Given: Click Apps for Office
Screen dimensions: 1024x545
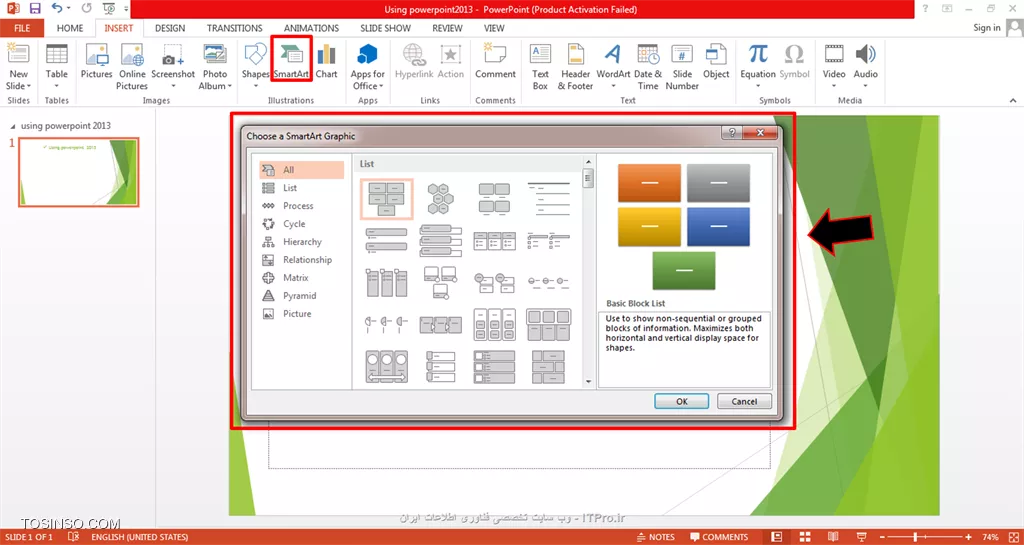Looking at the screenshot, I should click(x=368, y=67).
